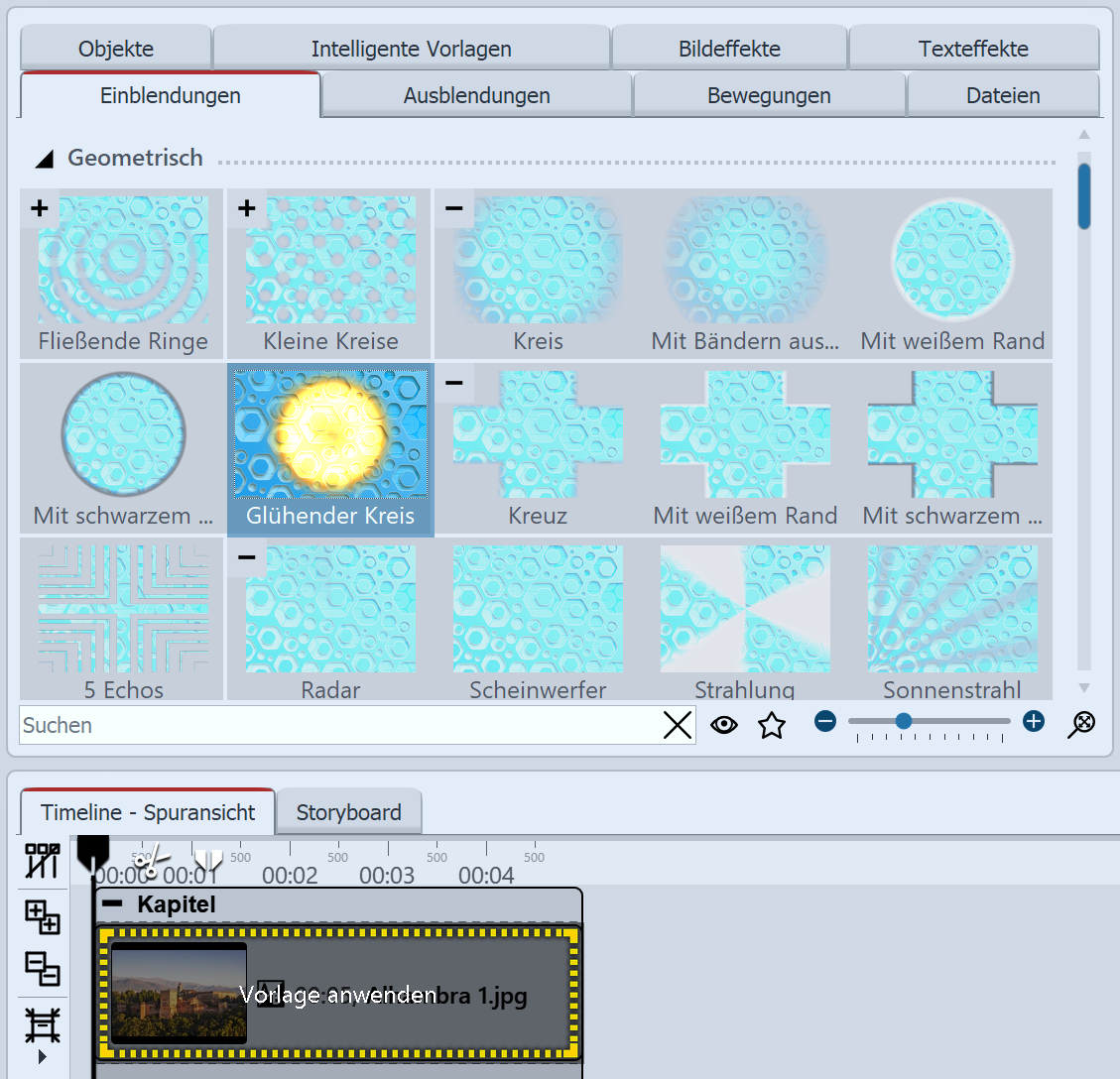Click the star favorites icon beside search
The height and width of the screenshot is (1079, 1120).
772,726
